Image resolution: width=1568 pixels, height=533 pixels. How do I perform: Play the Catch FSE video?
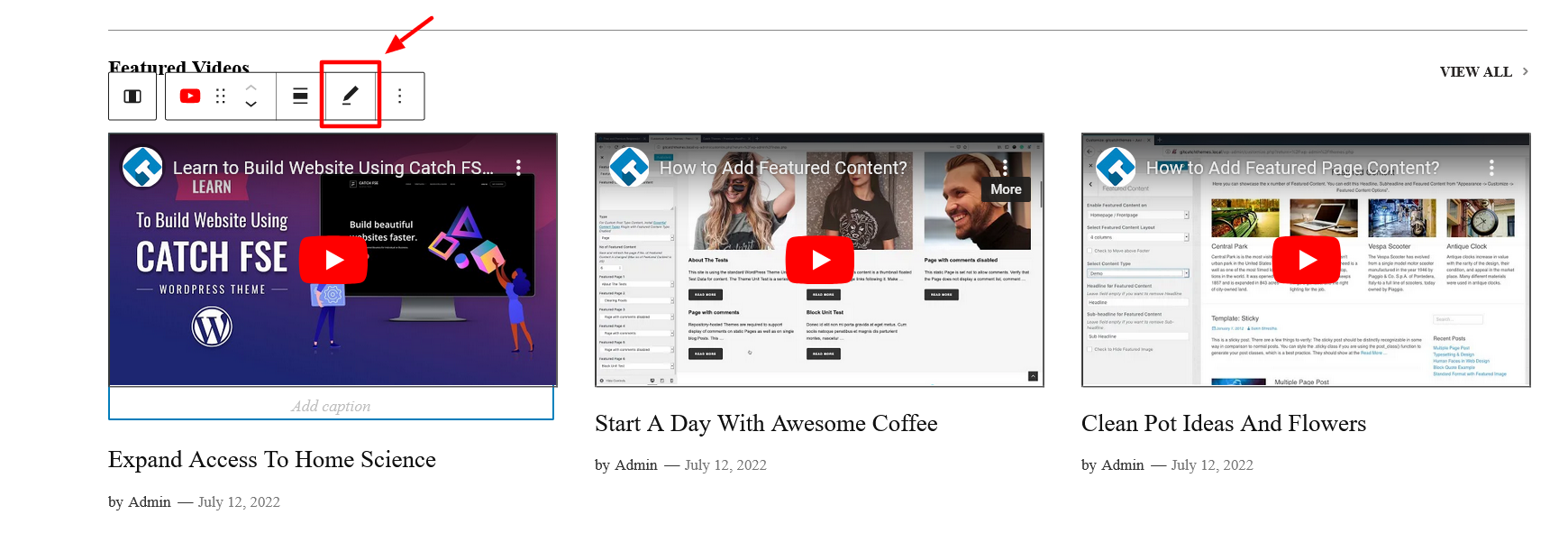(x=333, y=260)
